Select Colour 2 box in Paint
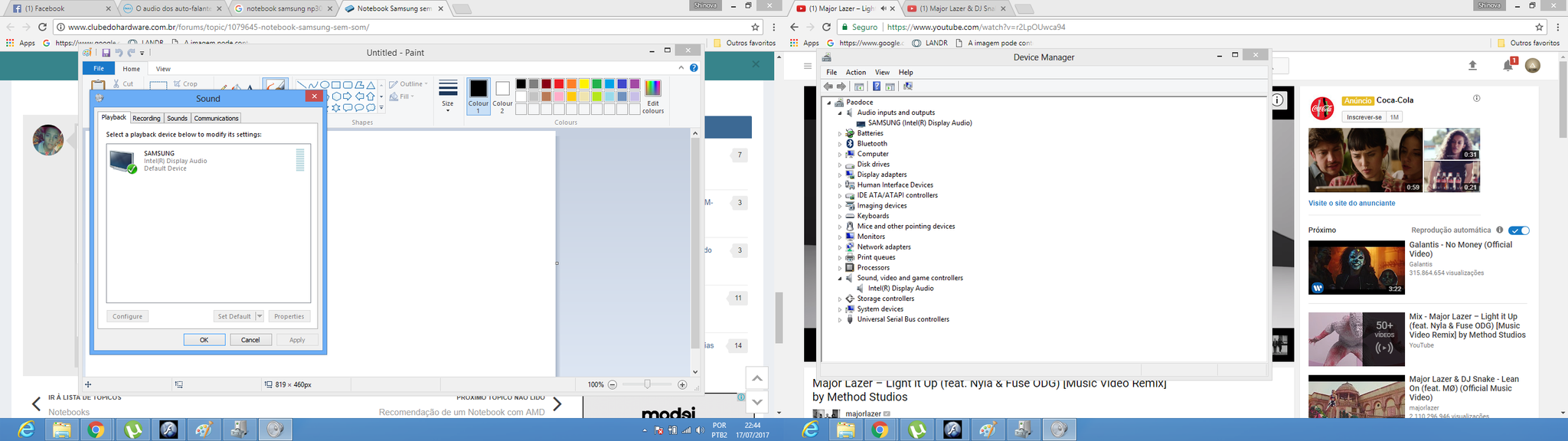1568x441 pixels. pos(502,96)
